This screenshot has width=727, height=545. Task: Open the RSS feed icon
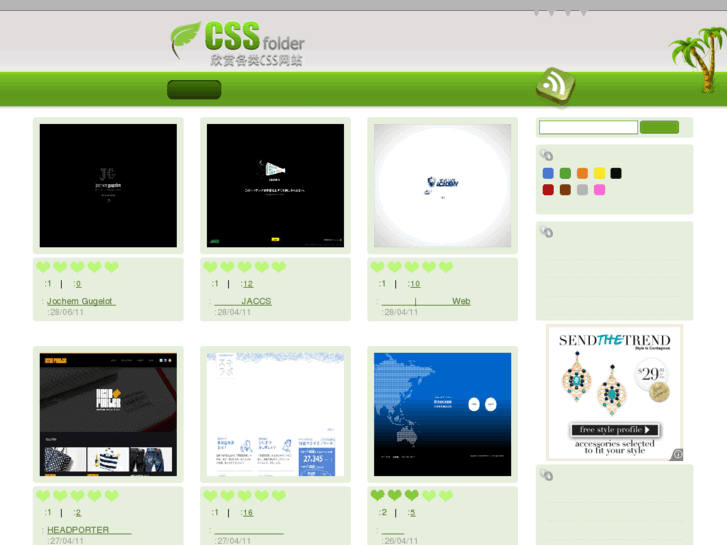555,86
